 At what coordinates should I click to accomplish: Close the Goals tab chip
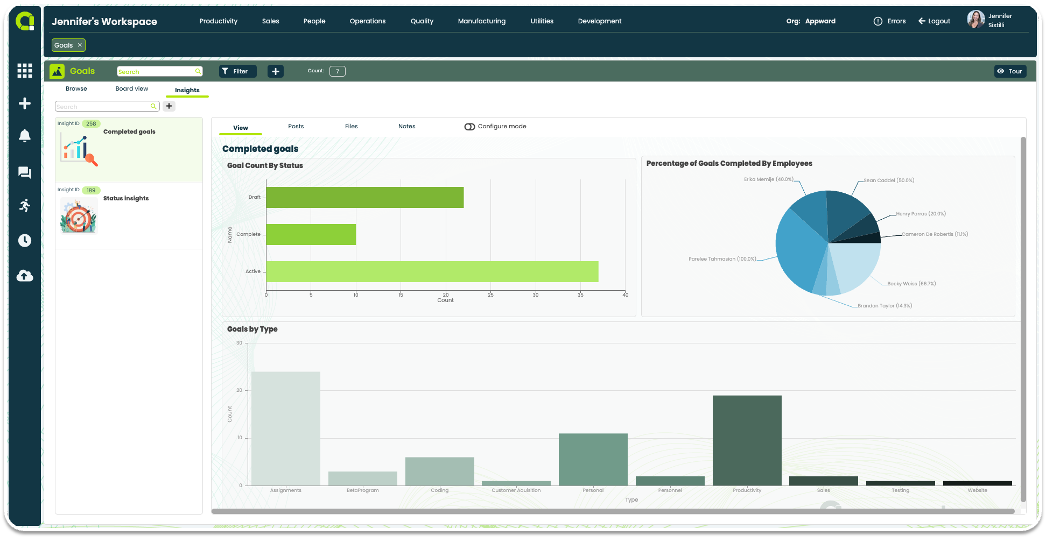tap(80, 45)
